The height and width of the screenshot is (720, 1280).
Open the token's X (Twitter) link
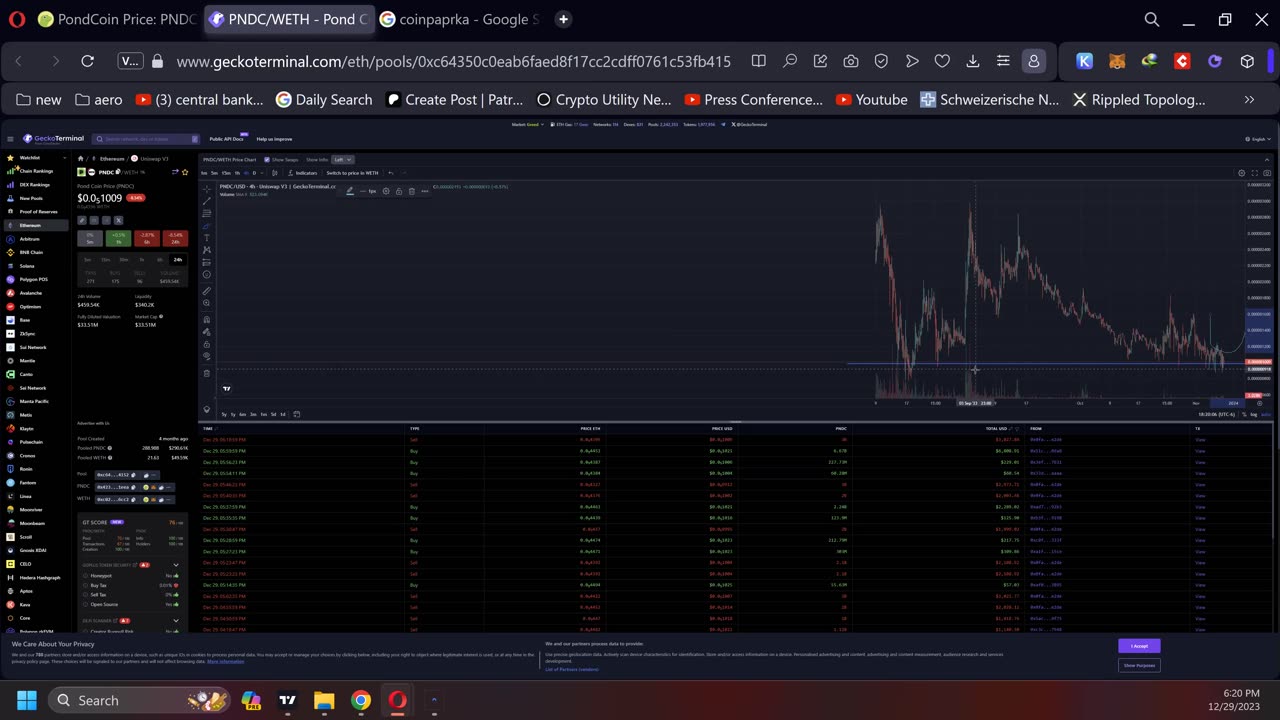click(x=118, y=220)
